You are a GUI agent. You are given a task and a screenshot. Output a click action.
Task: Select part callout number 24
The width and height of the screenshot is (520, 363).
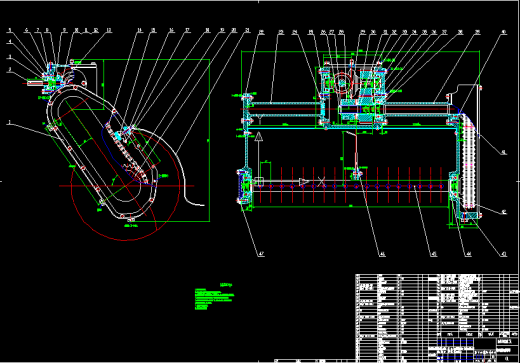pos(295,32)
